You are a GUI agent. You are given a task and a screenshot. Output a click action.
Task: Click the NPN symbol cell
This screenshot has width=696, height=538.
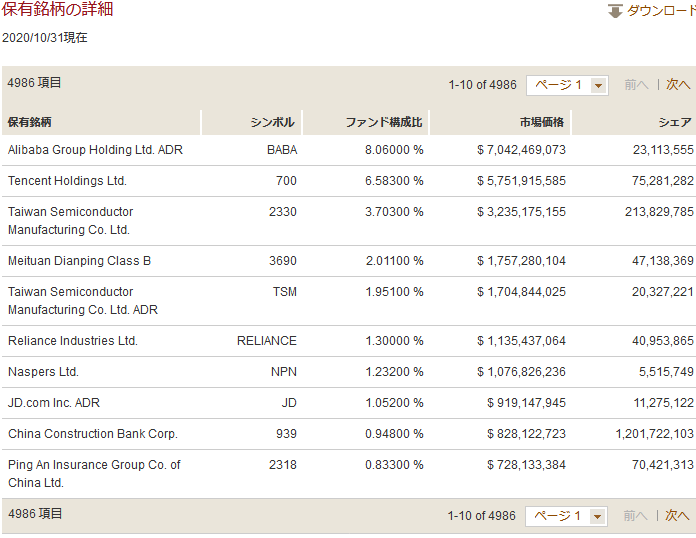click(x=284, y=372)
